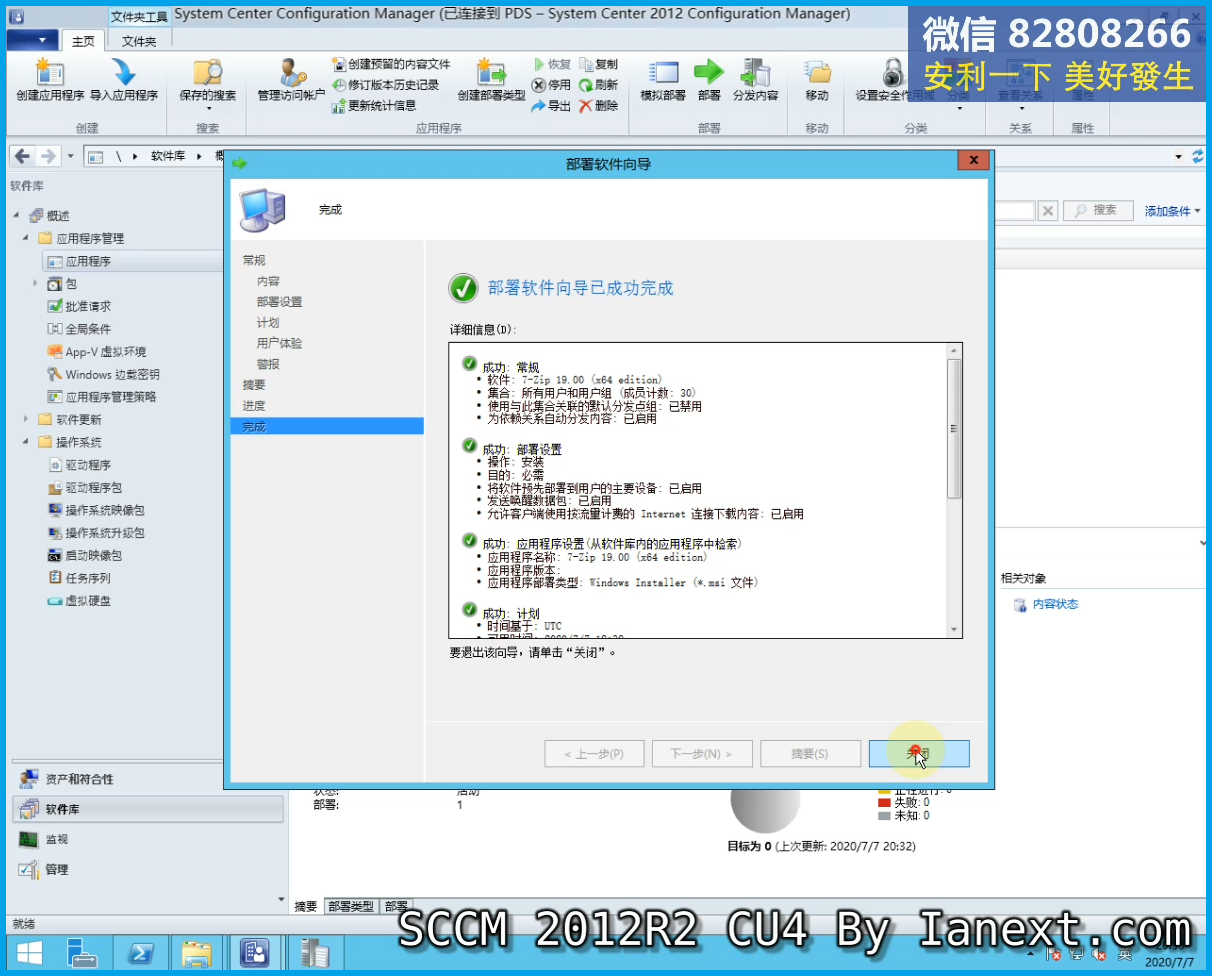Image resolution: width=1212 pixels, height=976 pixels.
Task: Click the Previous (上一步) wizard button
Action: click(x=594, y=754)
